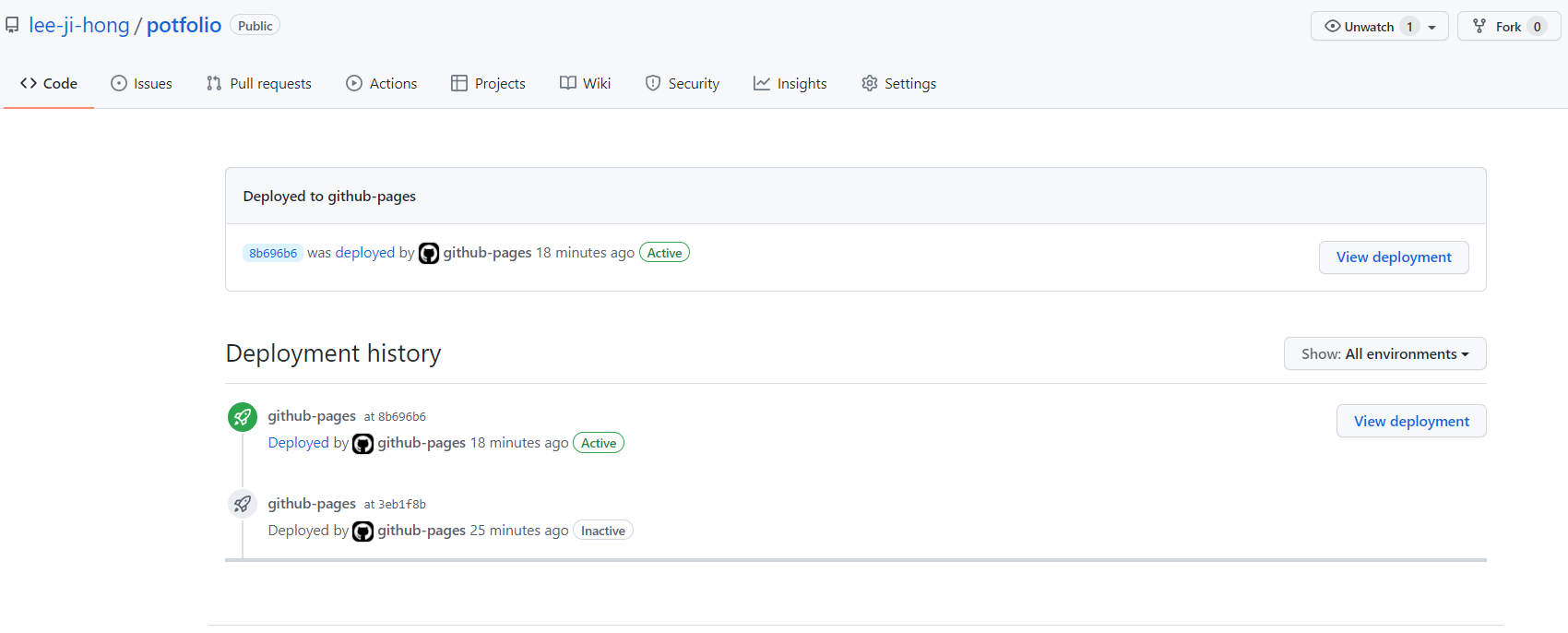The width and height of the screenshot is (1568, 633).
Task: Click github-pages name in top panel
Action: tap(487, 253)
